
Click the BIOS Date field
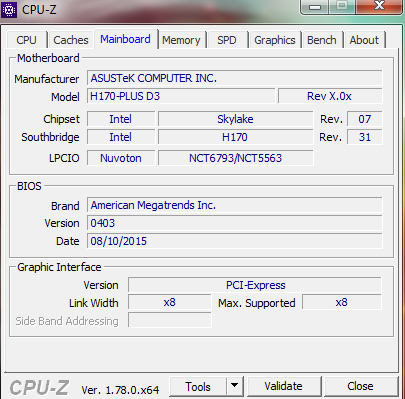(235, 241)
